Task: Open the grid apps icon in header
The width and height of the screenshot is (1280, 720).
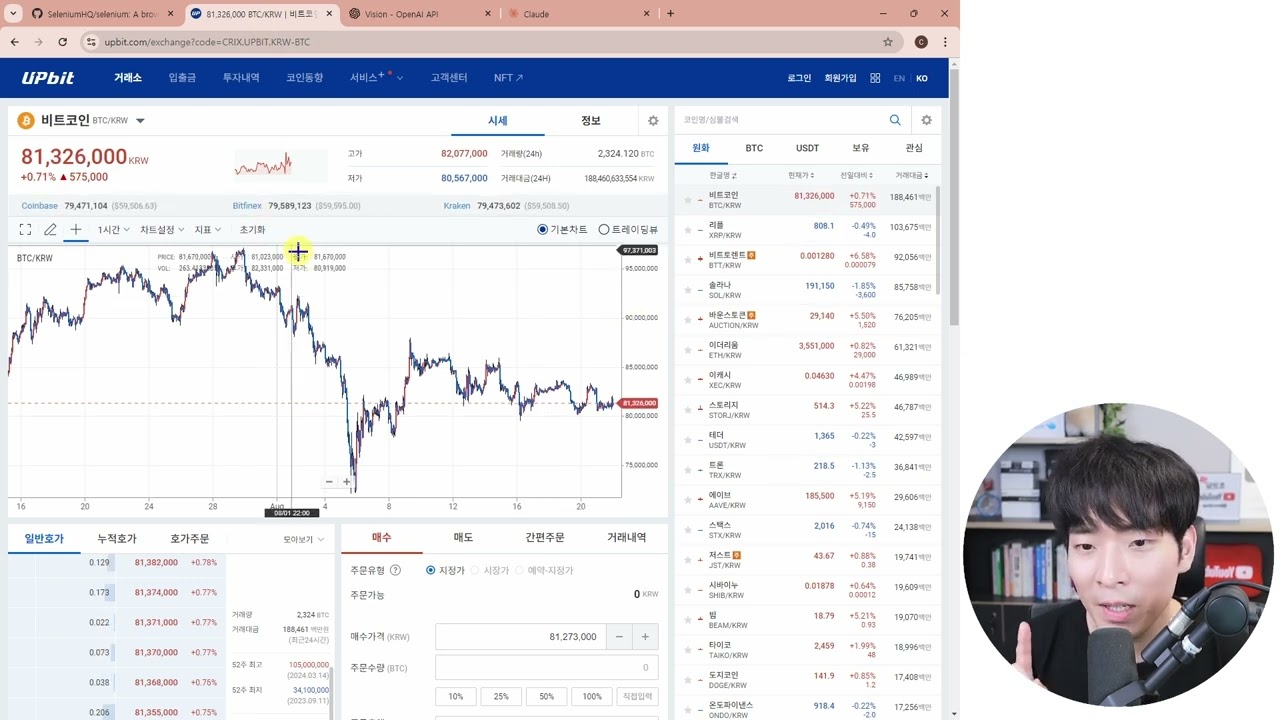Action: pos(875,78)
